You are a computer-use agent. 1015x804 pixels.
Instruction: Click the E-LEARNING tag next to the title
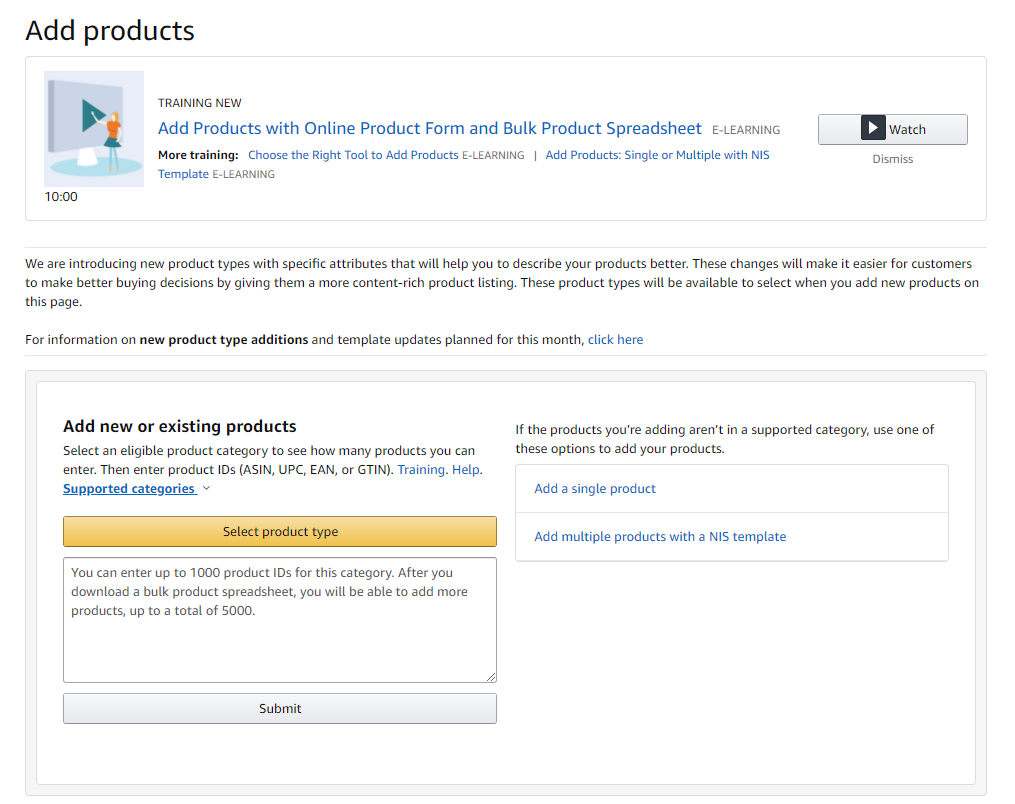coord(745,130)
